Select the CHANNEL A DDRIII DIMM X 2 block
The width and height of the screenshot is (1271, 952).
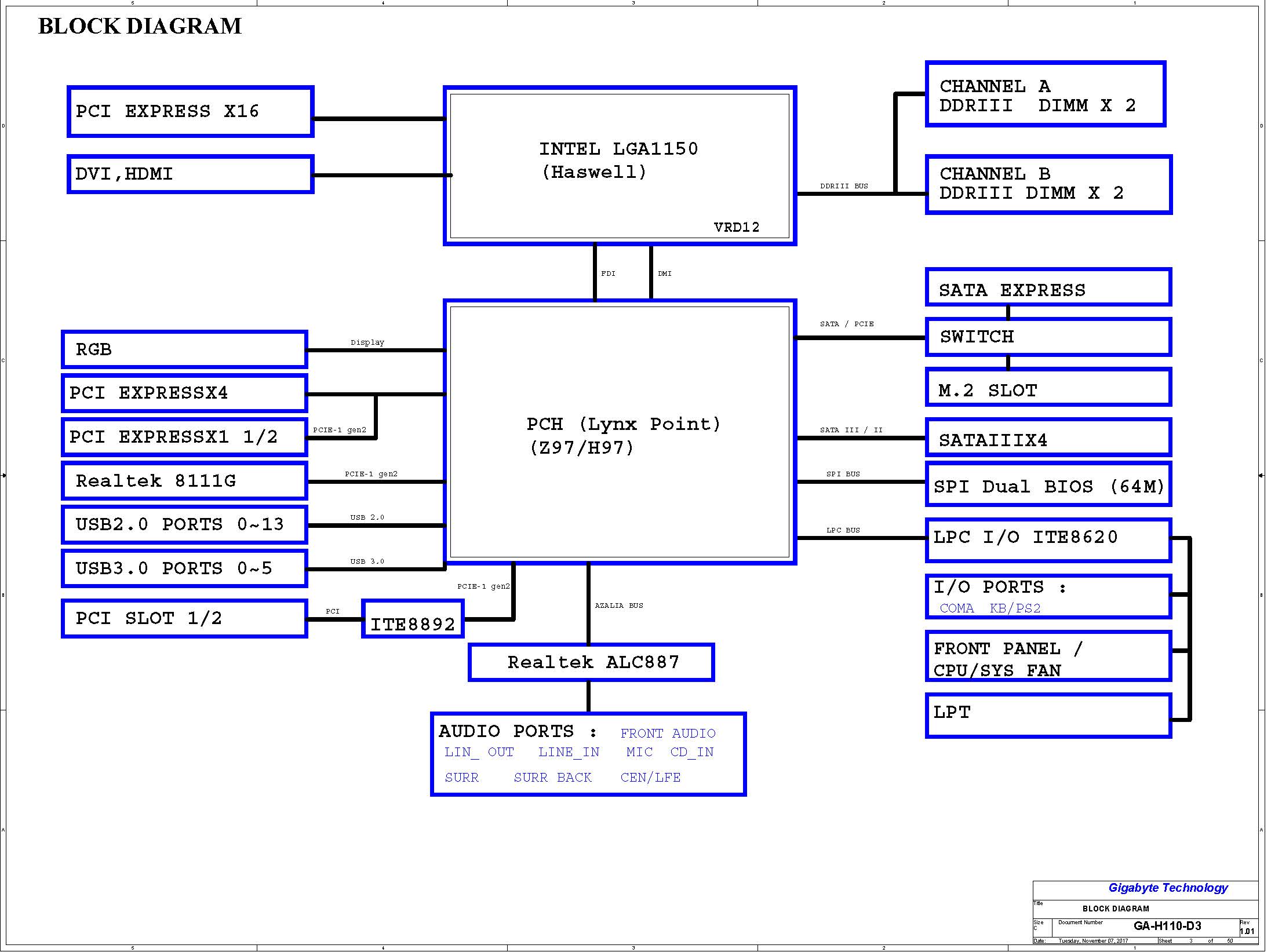(x=1046, y=94)
